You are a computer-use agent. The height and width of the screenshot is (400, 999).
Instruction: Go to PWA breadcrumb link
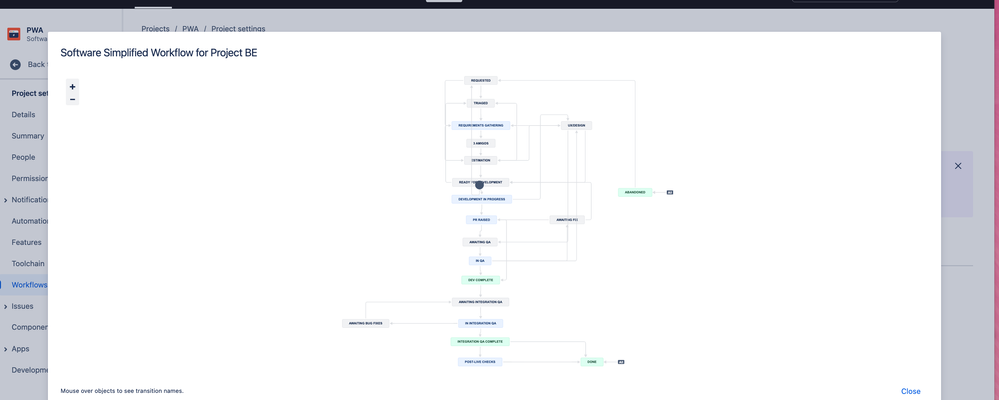coord(190,29)
